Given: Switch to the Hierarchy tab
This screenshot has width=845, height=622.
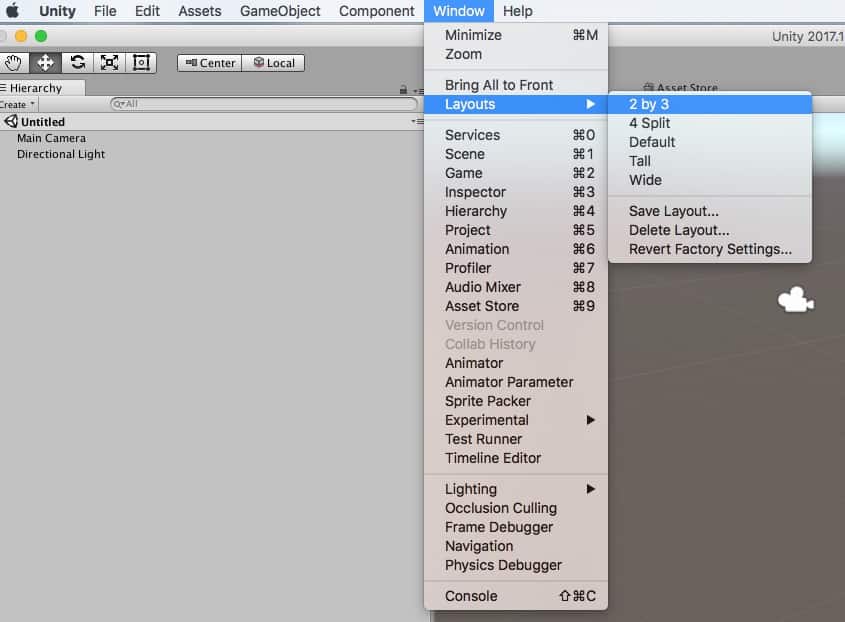Looking at the screenshot, I should click(41, 88).
